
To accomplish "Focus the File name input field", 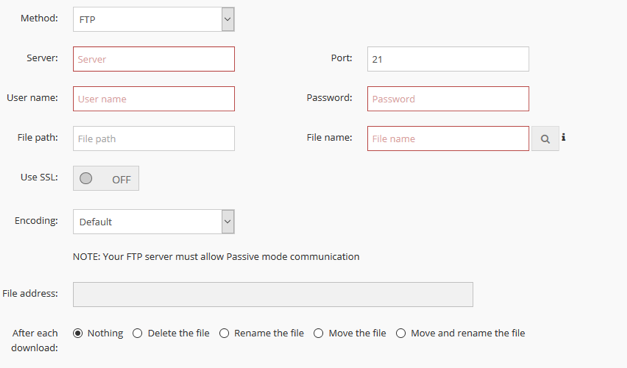I will 448,138.
